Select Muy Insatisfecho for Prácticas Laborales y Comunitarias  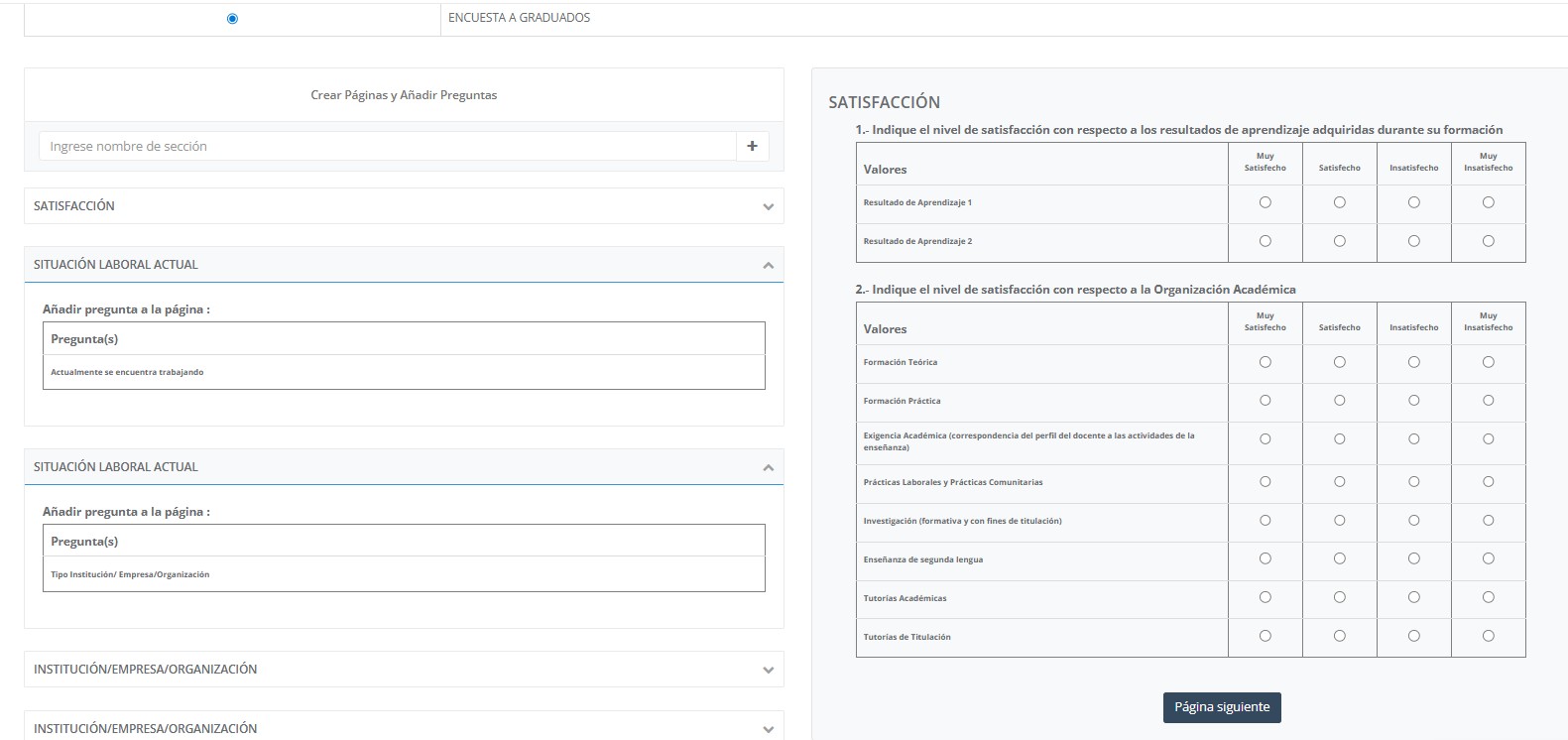click(1488, 482)
